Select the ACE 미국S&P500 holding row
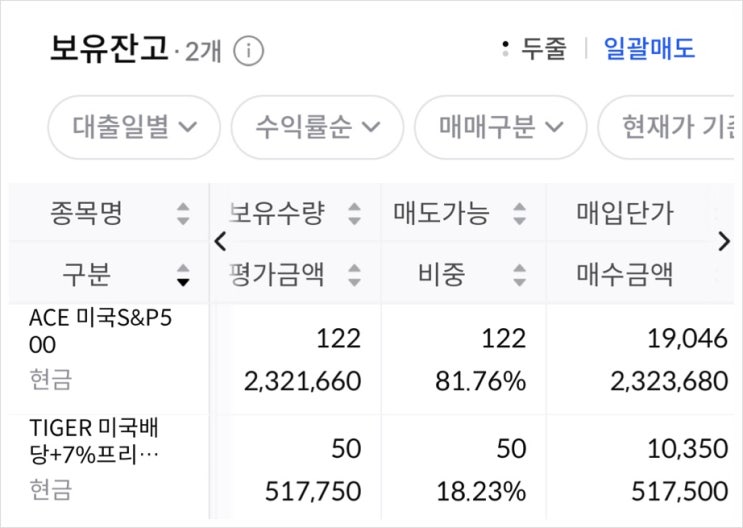 click(372, 359)
